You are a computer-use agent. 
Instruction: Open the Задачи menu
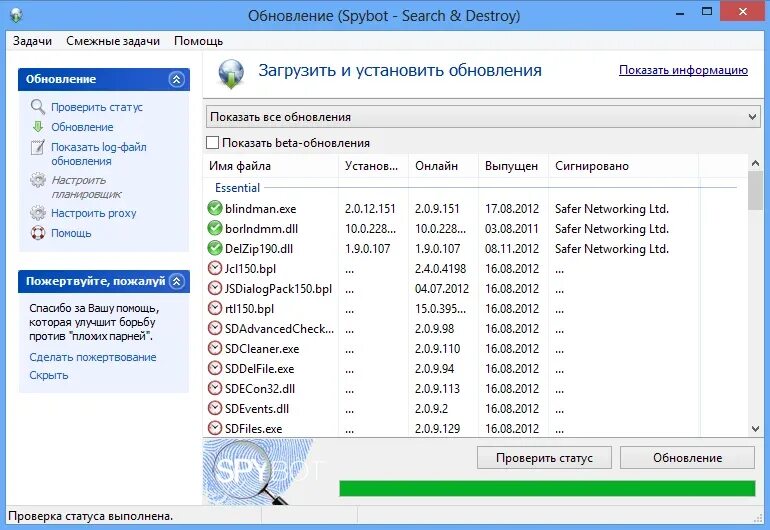[x=32, y=41]
